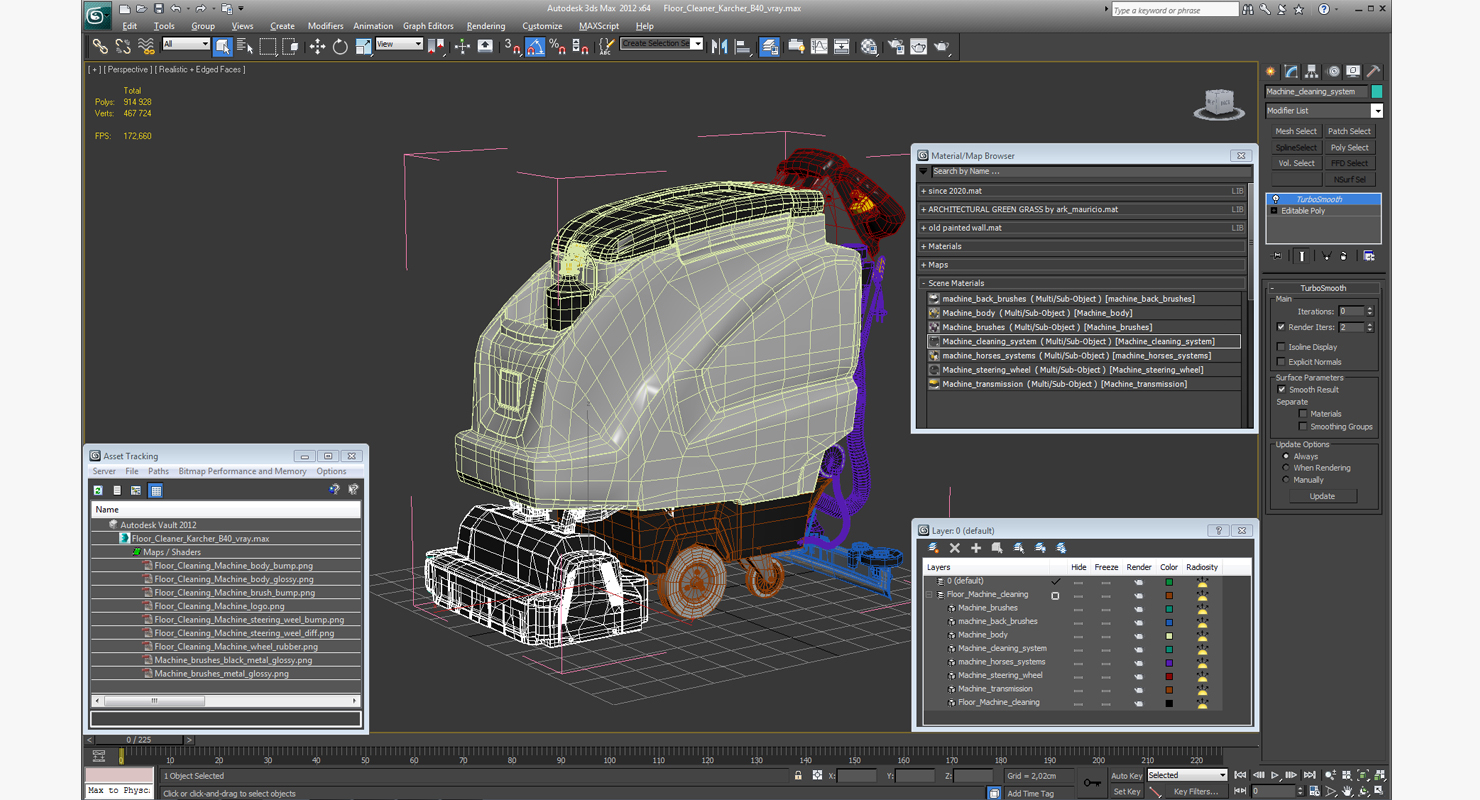Screen dimensions: 1480x800
Task: Expand the Maps group in browser
Action: pyautogui.click(x=1082, y=265)
